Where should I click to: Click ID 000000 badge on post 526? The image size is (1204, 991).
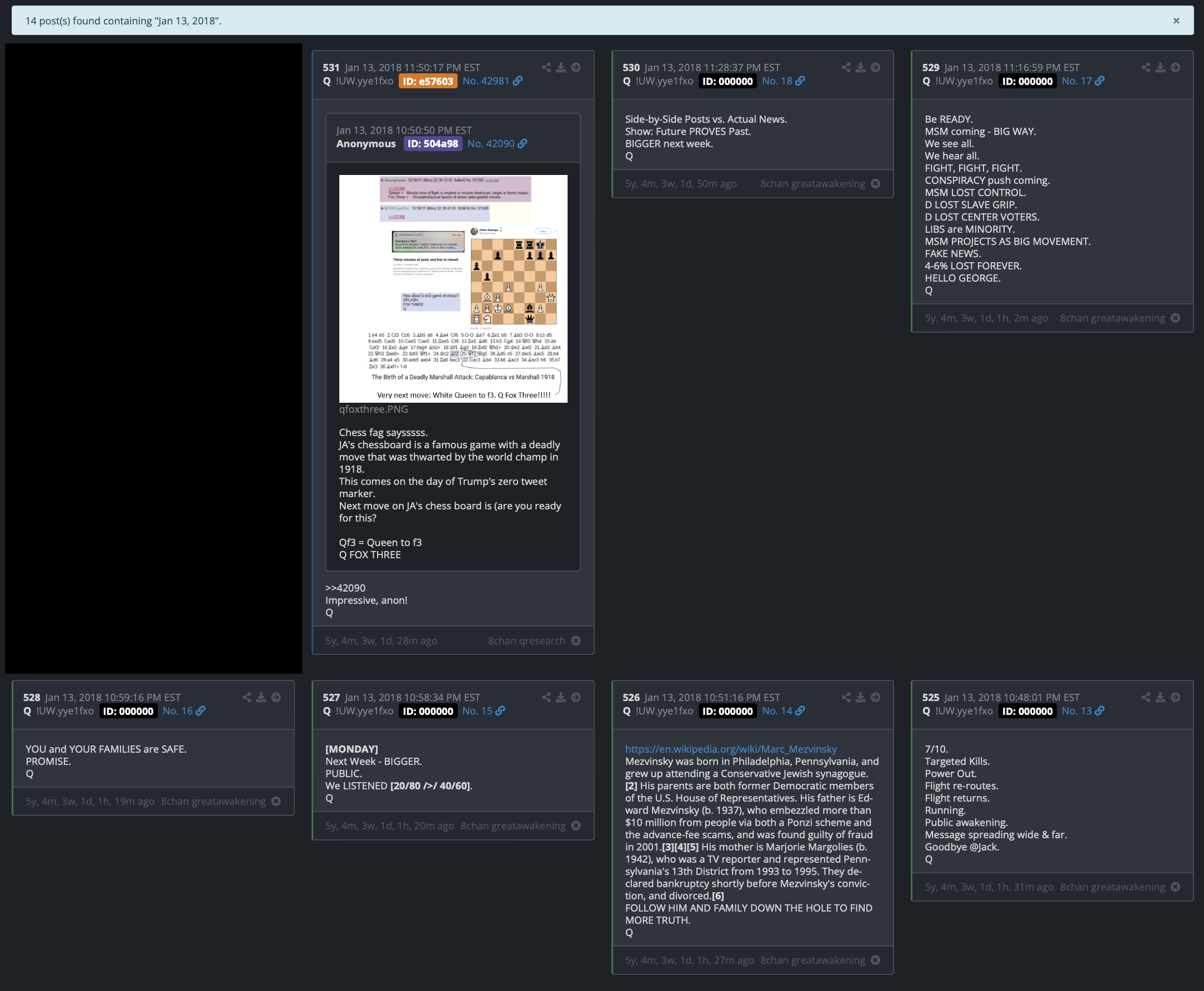(727, 710)
